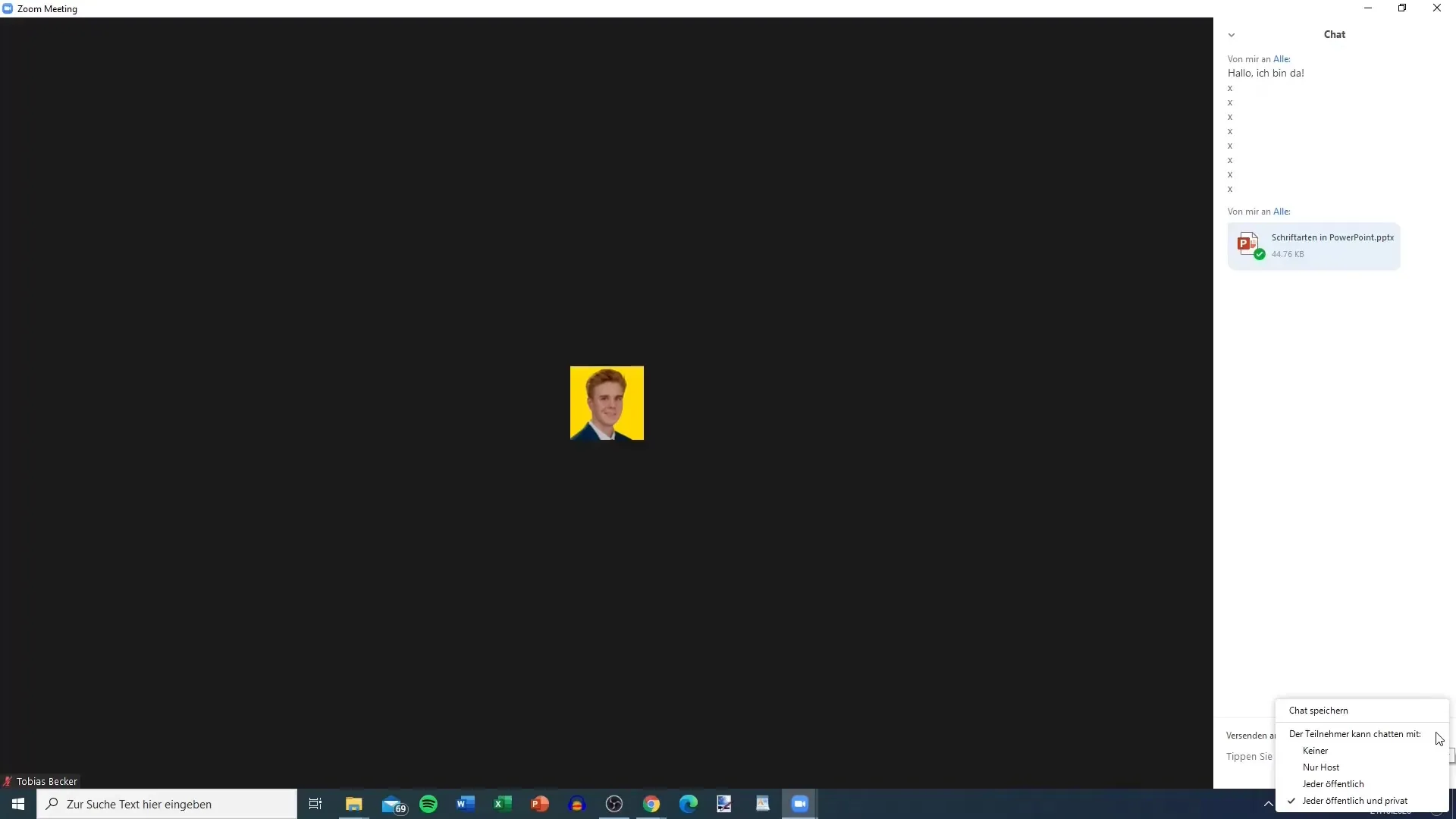Click the participant profile thumbnail

pos(607,403)
